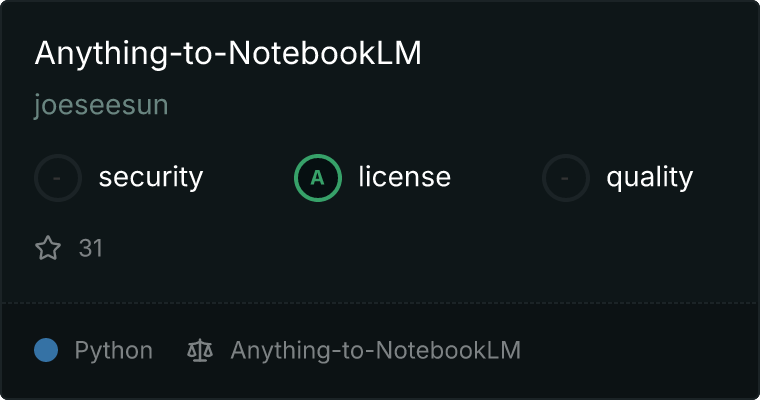Click the dash inside quality circle
This screenshot has width=760, height=400.
tap(565, 178)
